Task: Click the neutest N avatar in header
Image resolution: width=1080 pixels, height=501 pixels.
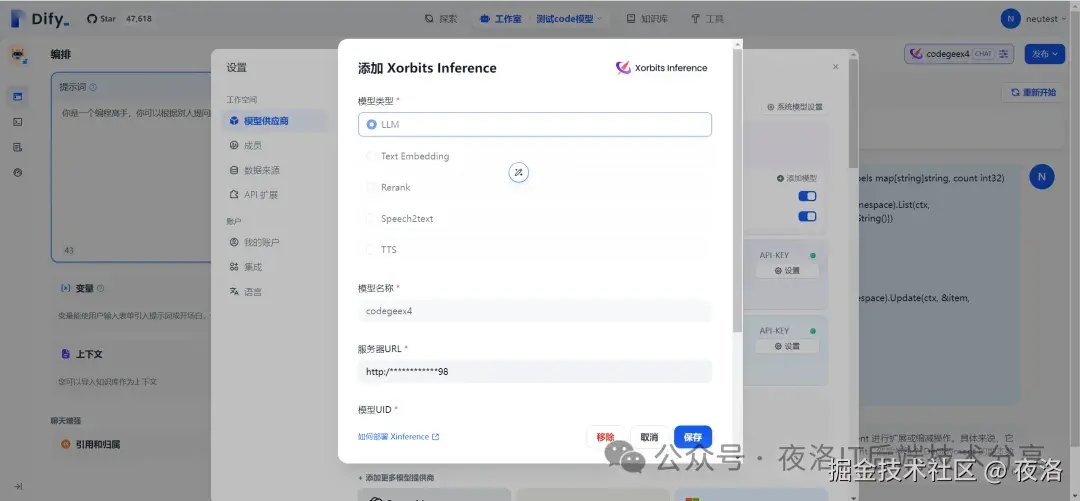Action: [1010, 19]
